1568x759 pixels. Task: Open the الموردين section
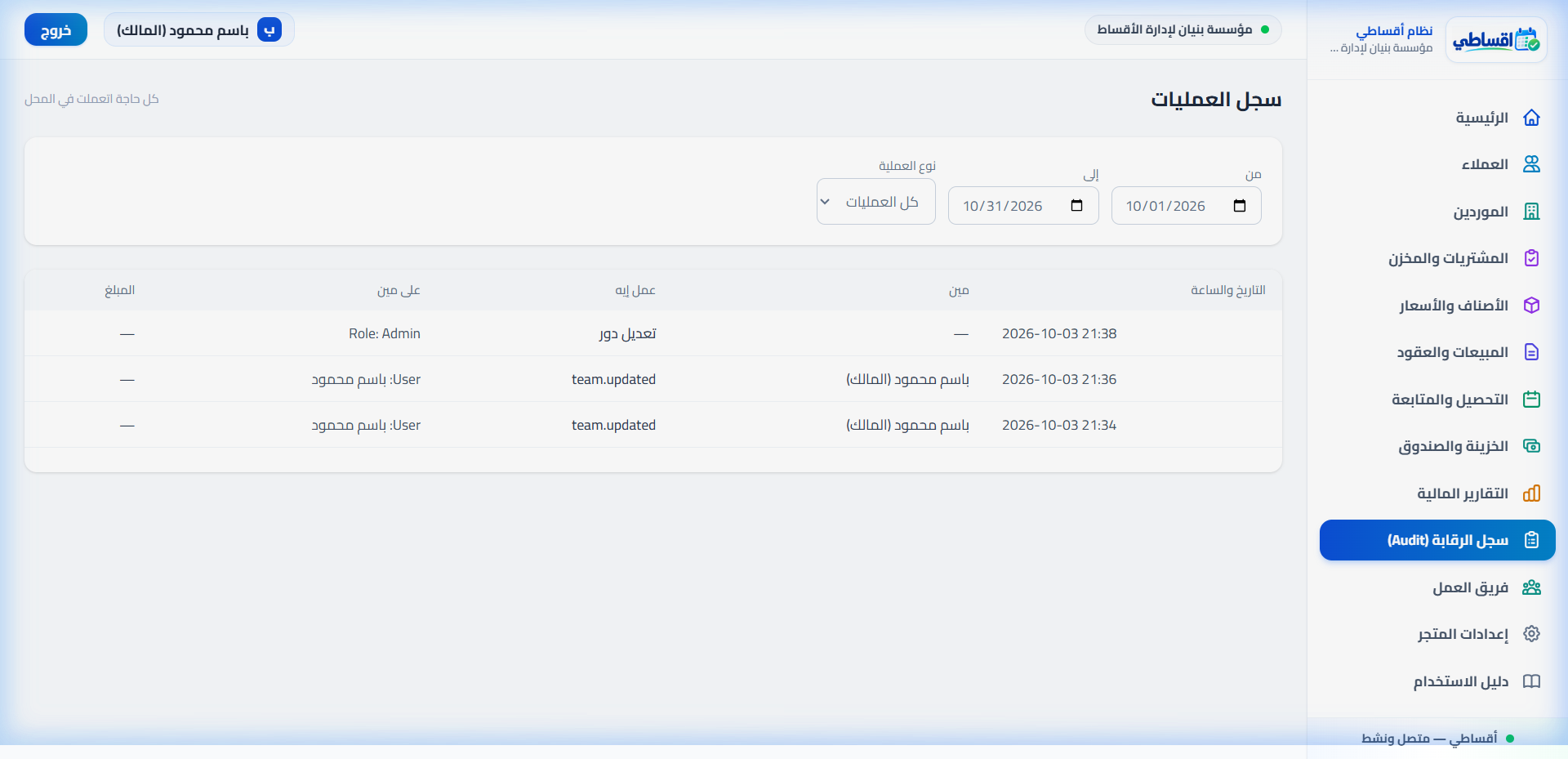click(1437, 212)
